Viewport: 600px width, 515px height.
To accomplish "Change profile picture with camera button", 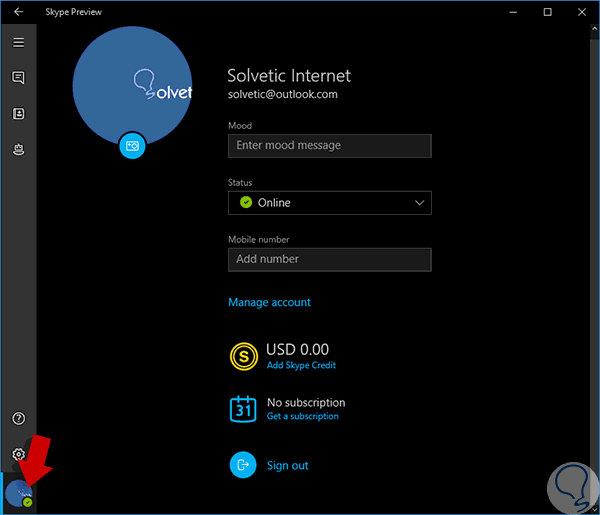I will pyautogui.click(x=132, y=146).
